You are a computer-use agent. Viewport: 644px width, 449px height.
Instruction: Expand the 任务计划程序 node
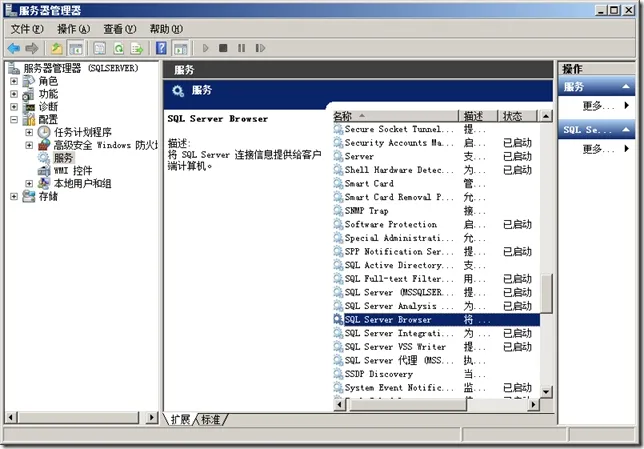29,132
